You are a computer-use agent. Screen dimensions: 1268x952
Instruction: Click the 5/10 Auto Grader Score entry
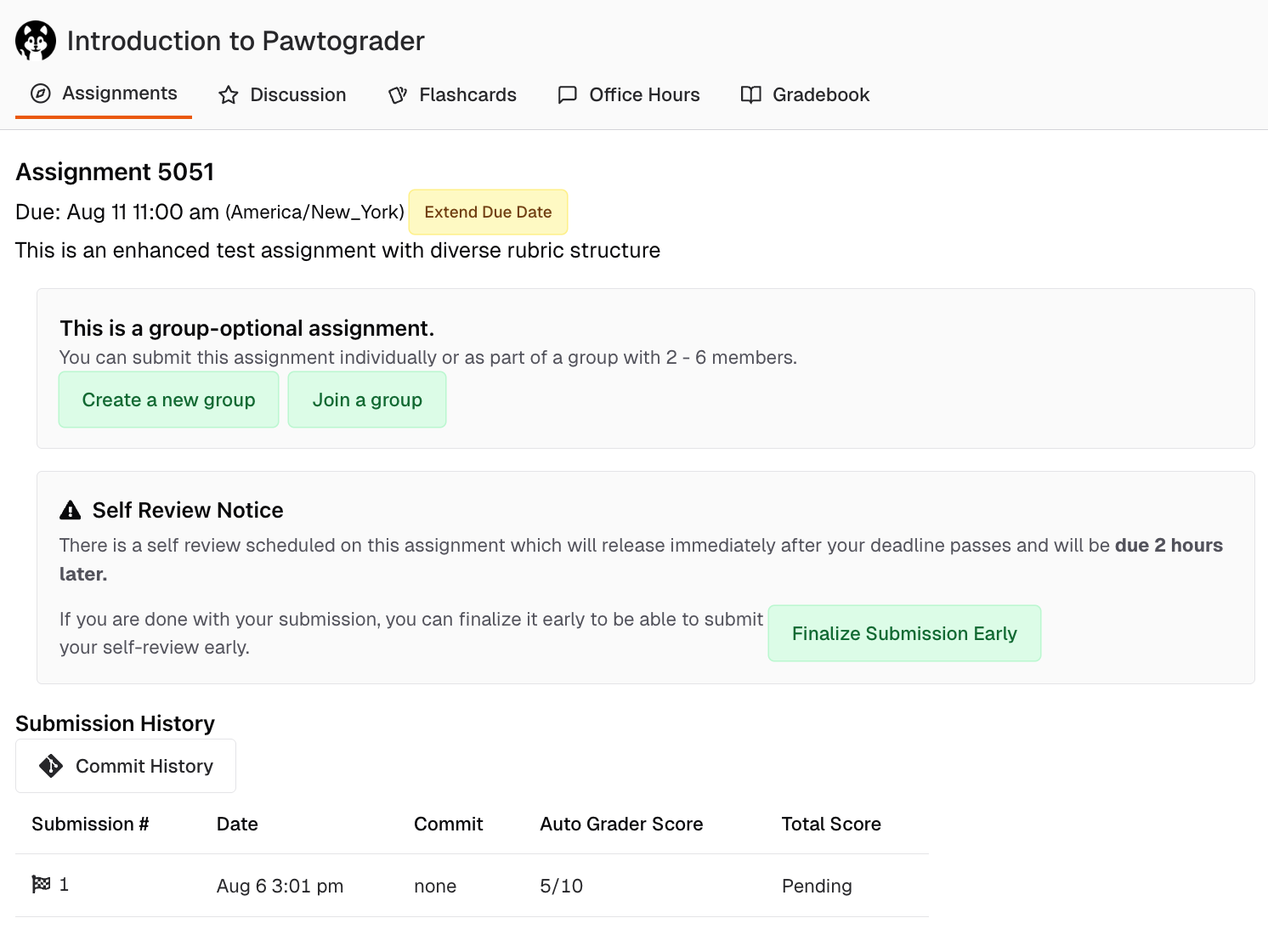(561, 886)
